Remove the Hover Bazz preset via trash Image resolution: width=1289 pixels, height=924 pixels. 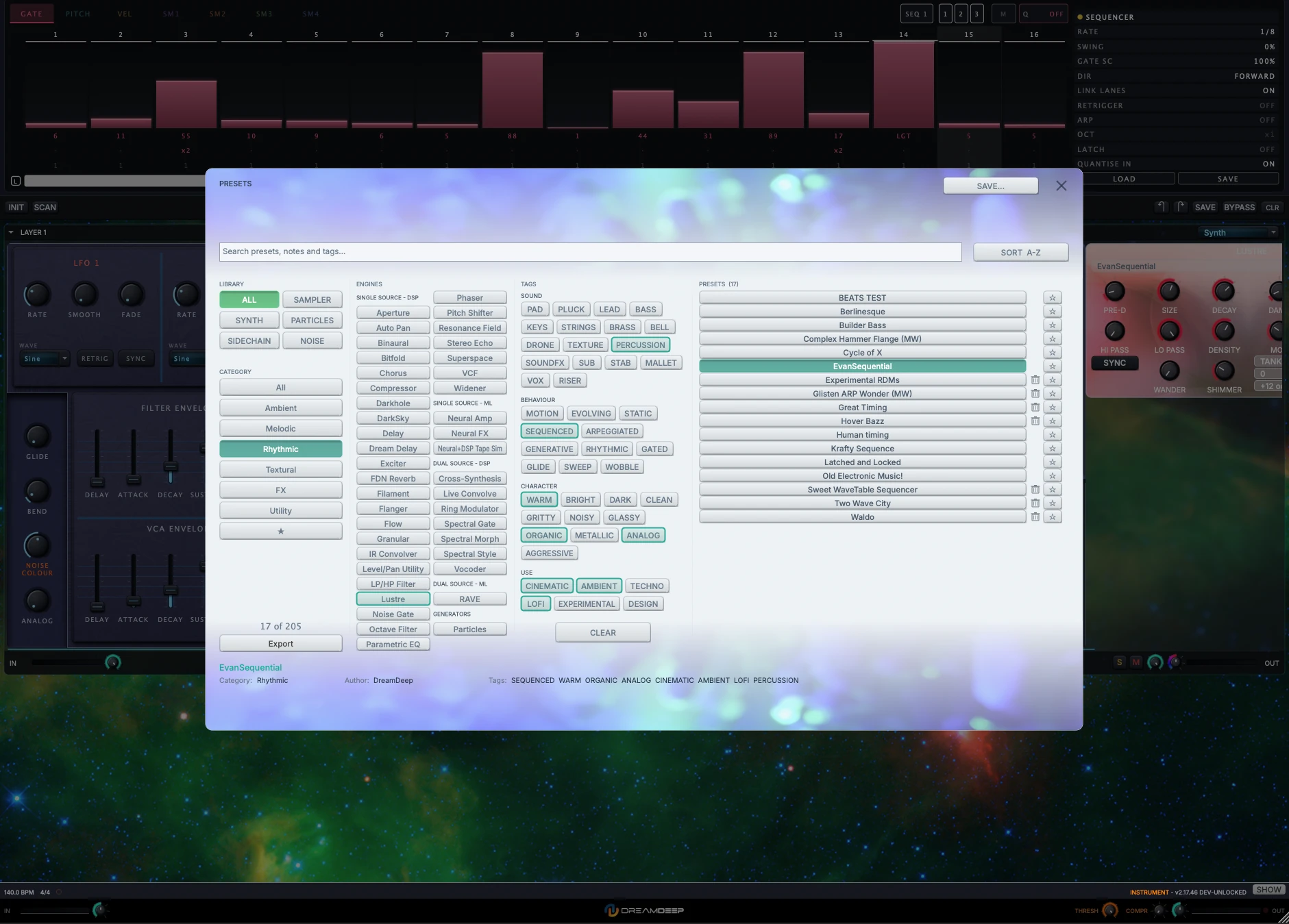[x=1035, y=421]
